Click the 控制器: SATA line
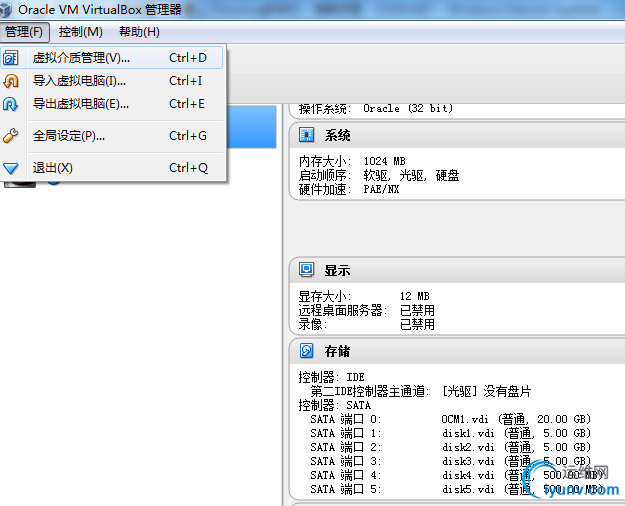Screen dimensions: 625x506 (335, 406)
